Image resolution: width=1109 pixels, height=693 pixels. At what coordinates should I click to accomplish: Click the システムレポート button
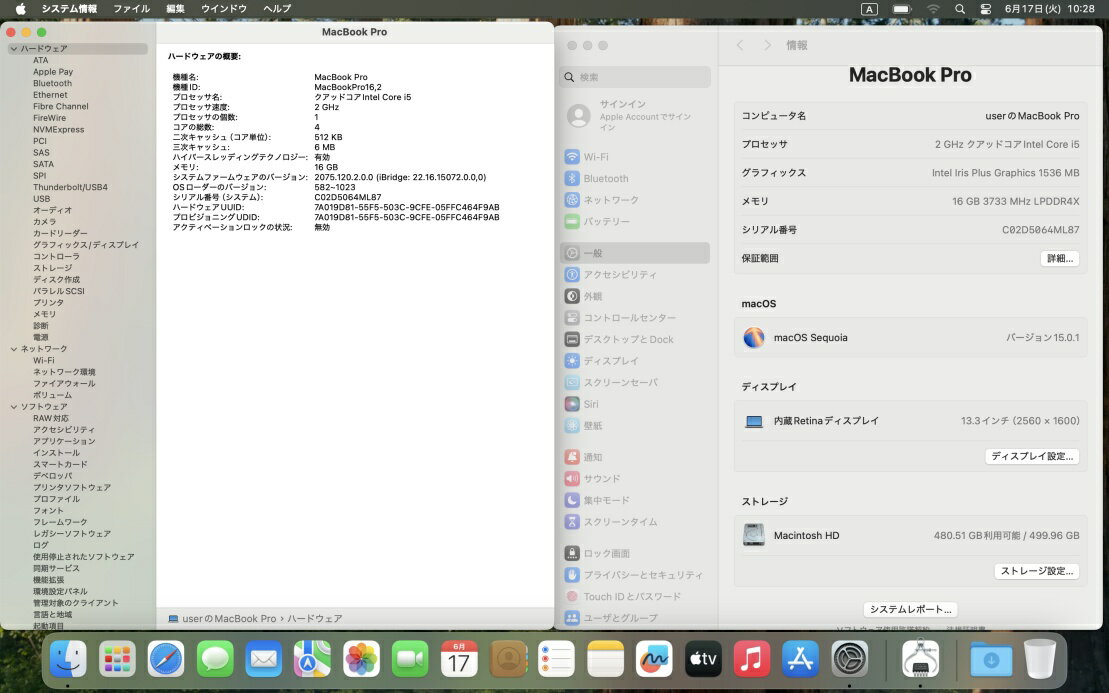910,609
